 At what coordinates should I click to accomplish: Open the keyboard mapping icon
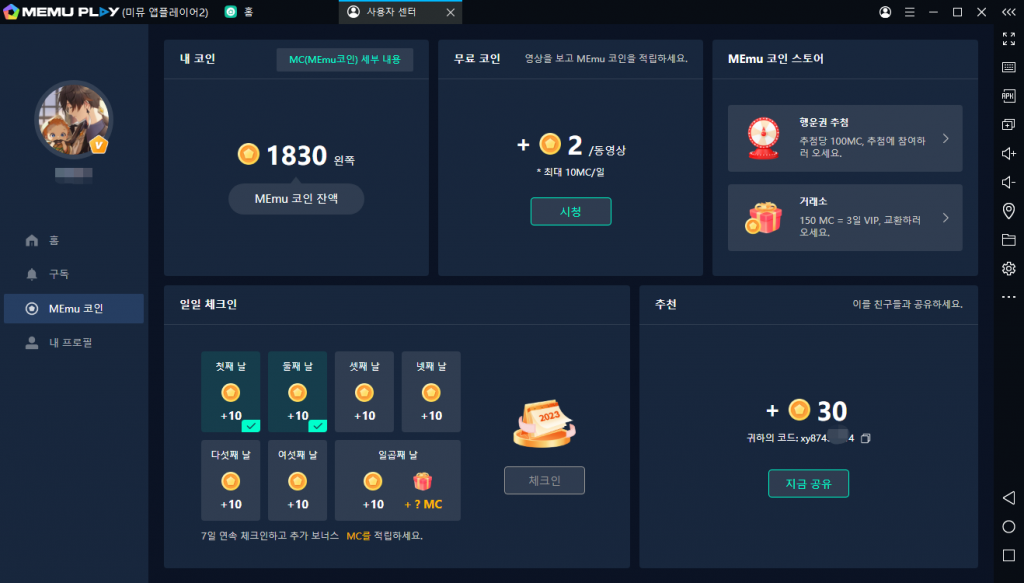tap(1008, 67)
